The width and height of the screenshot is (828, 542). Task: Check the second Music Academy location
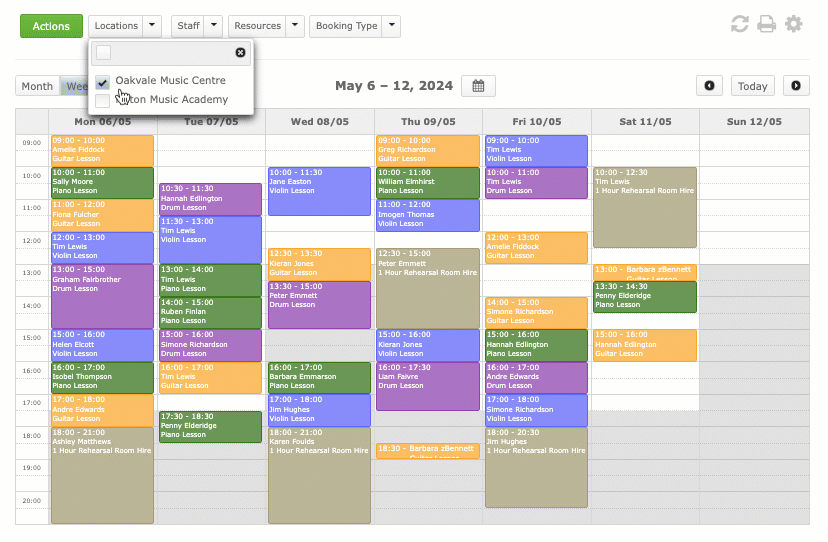[103, 100]
